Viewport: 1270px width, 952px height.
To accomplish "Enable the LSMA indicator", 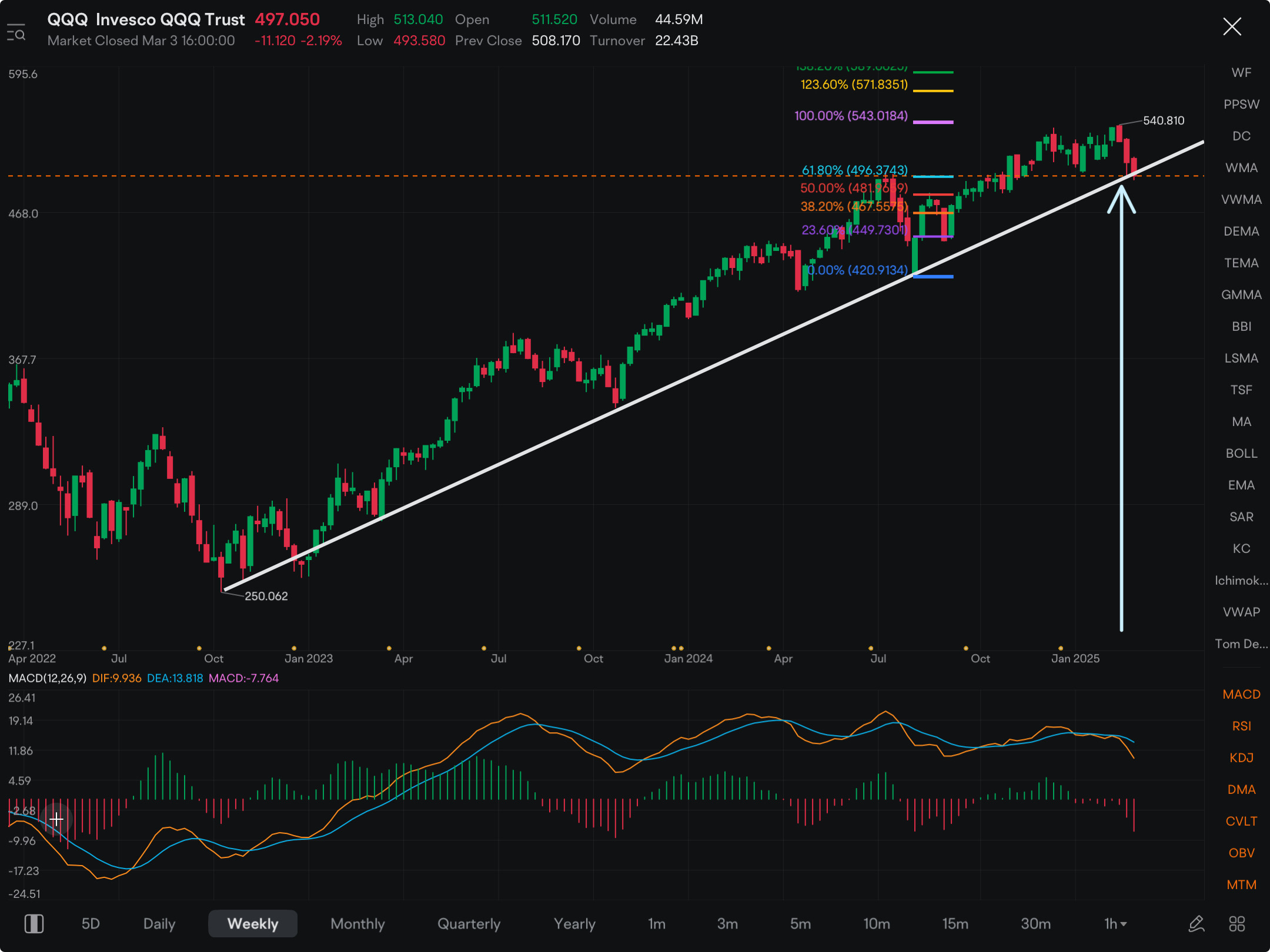I will point(1241,358).
